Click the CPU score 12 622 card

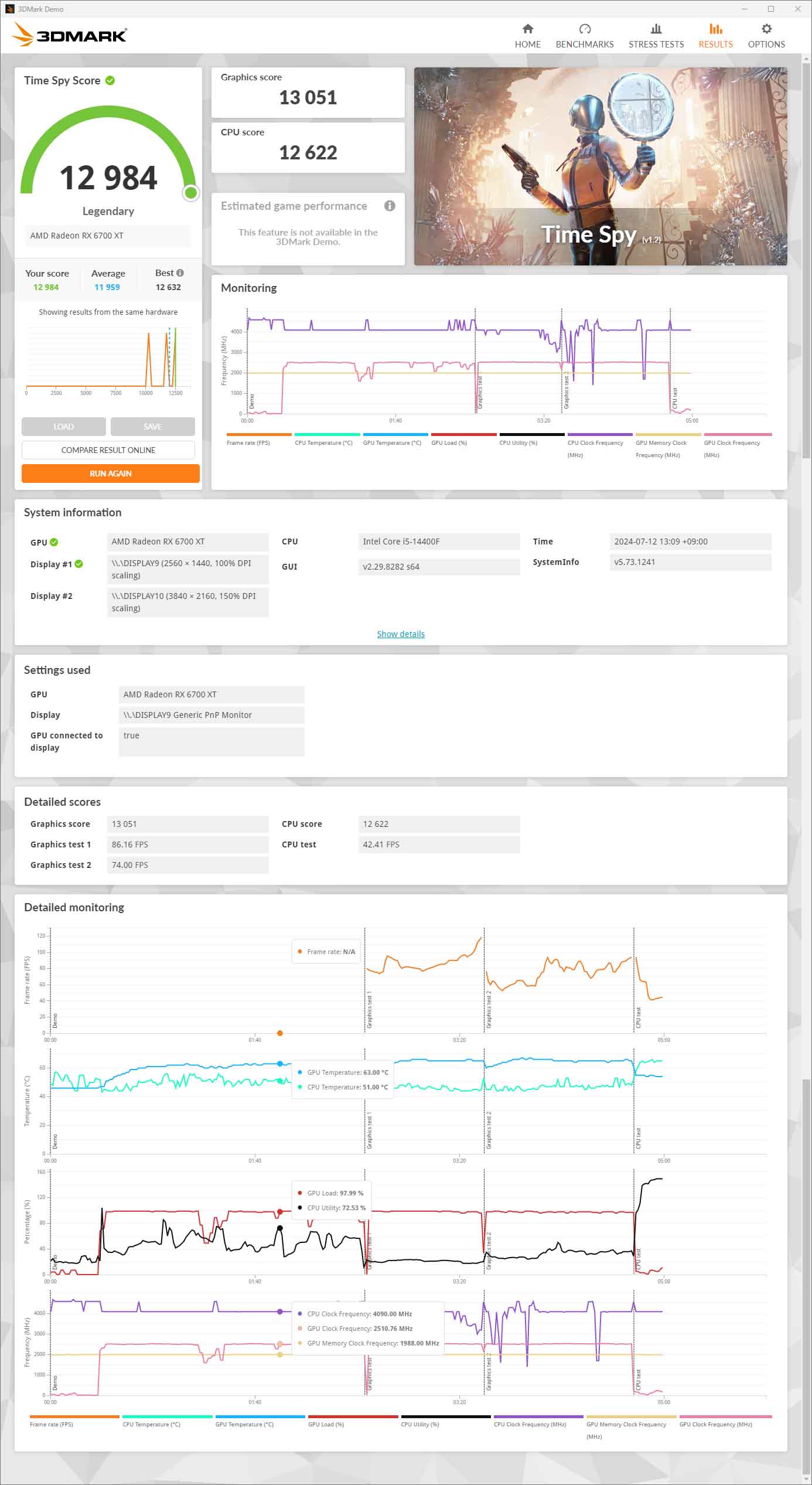[x=308, y=148]
